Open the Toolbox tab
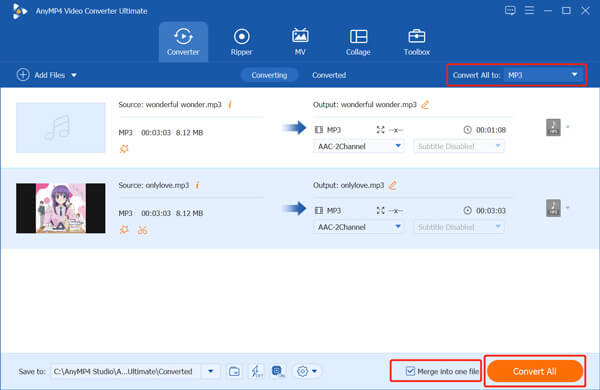This screenshot has width=600, height=390. 417,42
